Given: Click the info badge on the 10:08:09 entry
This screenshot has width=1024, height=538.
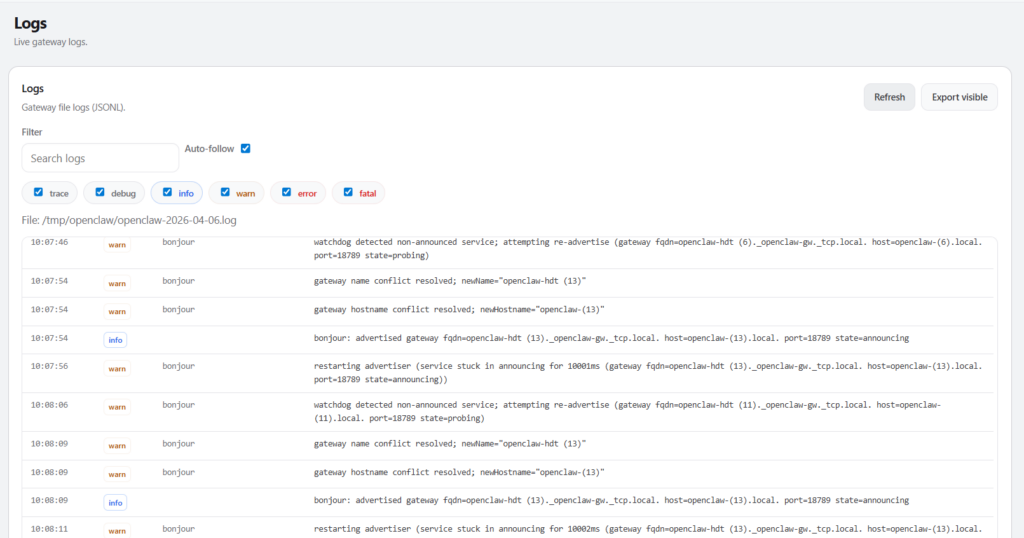Looking at the screenshot, I should pos(115,502).
